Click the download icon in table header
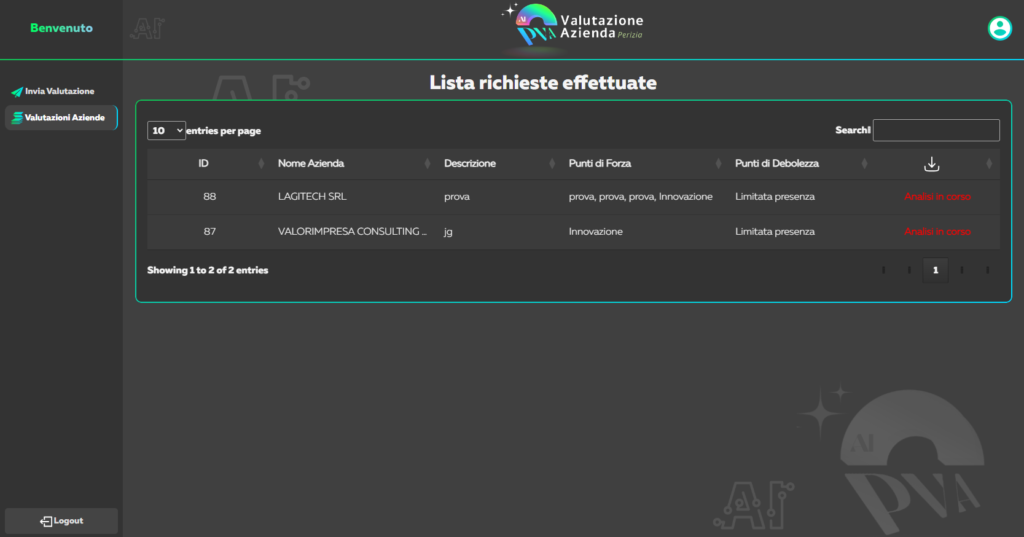 pyautogui.click(x=931, y=164)
